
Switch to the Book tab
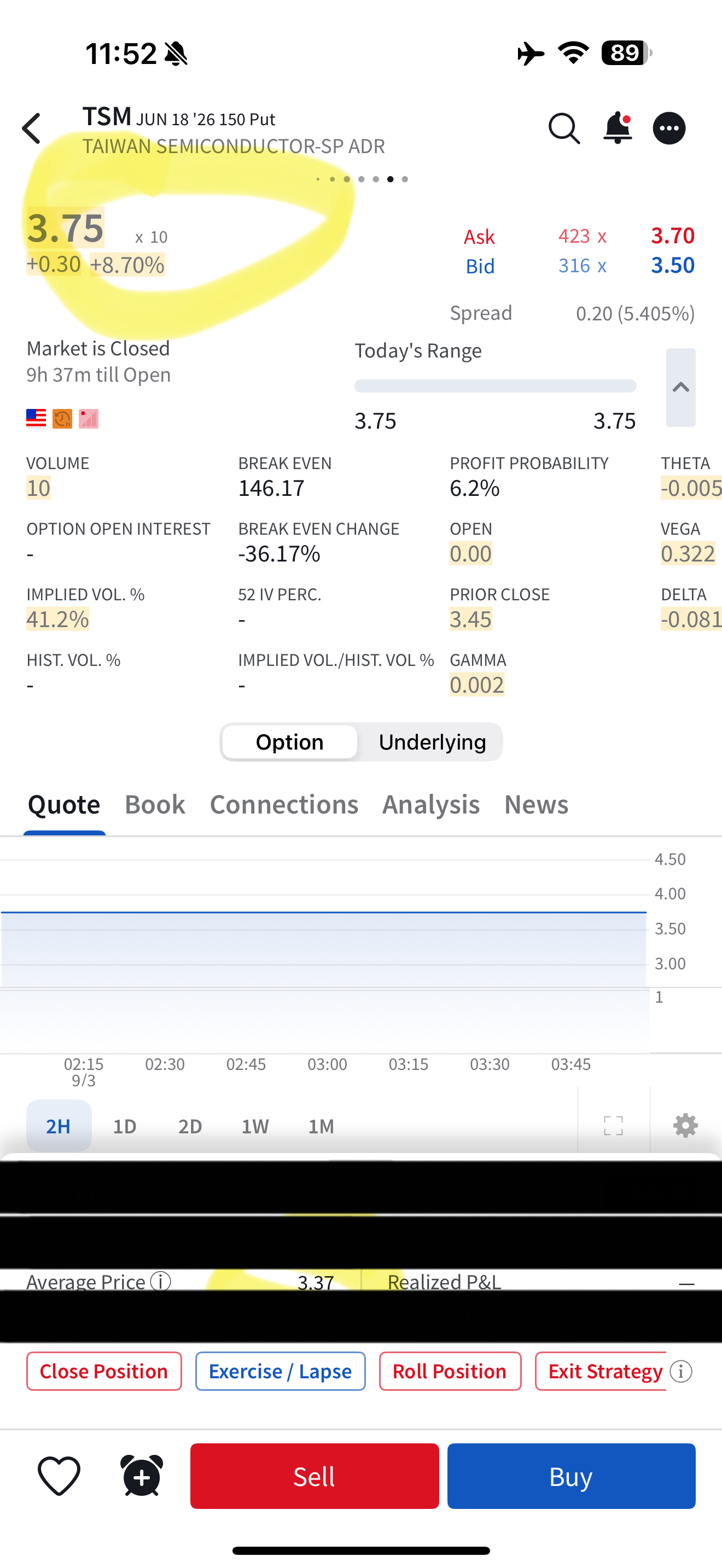click(x=155, y=804)
